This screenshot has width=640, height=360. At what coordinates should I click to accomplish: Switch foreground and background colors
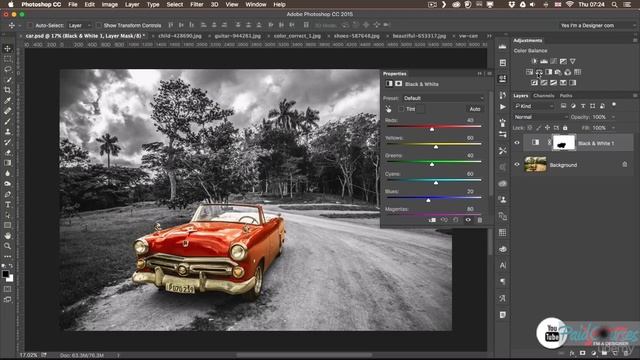pyautogui.click(x=11, y=266)
